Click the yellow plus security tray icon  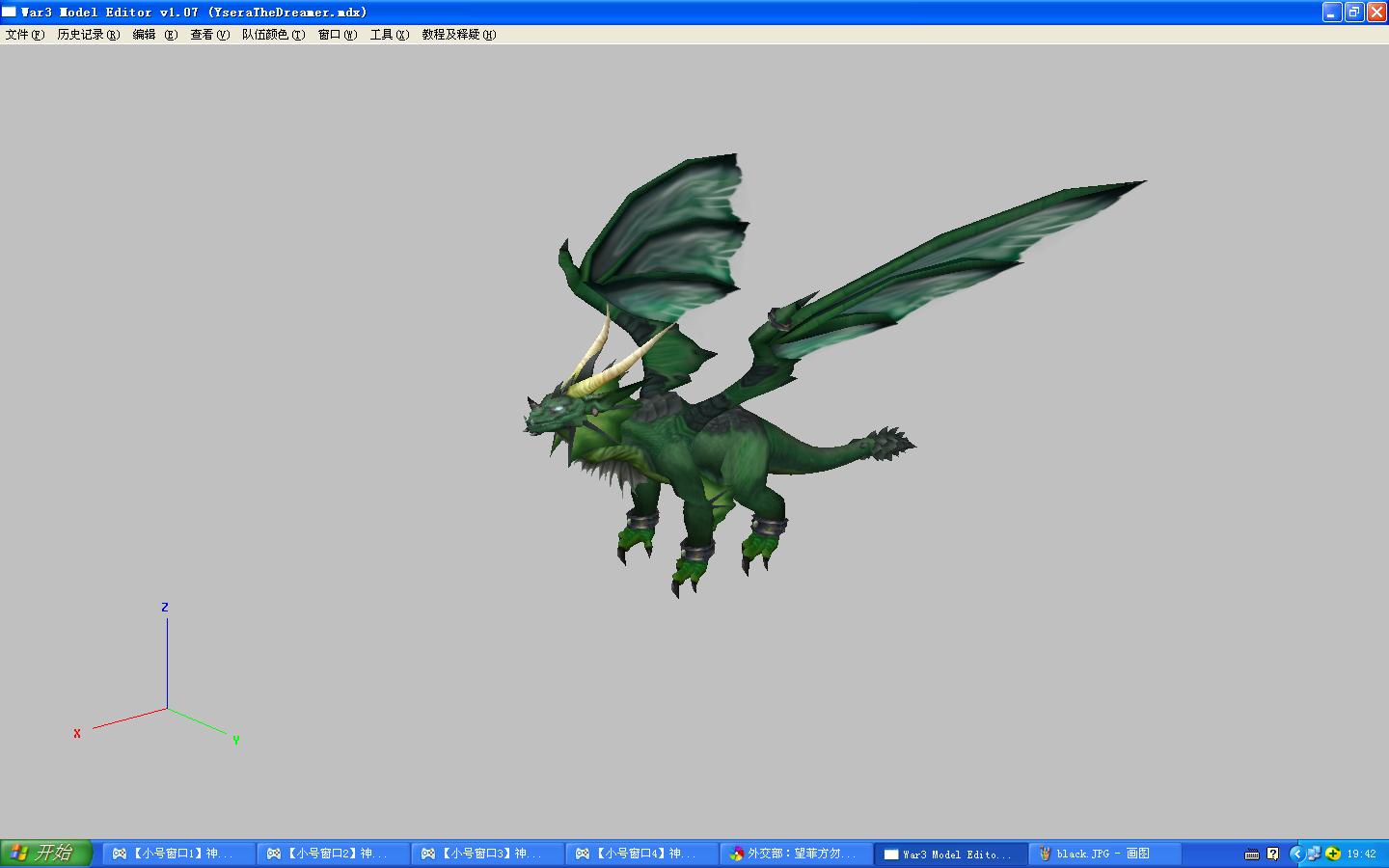(x=1333, y=854)
